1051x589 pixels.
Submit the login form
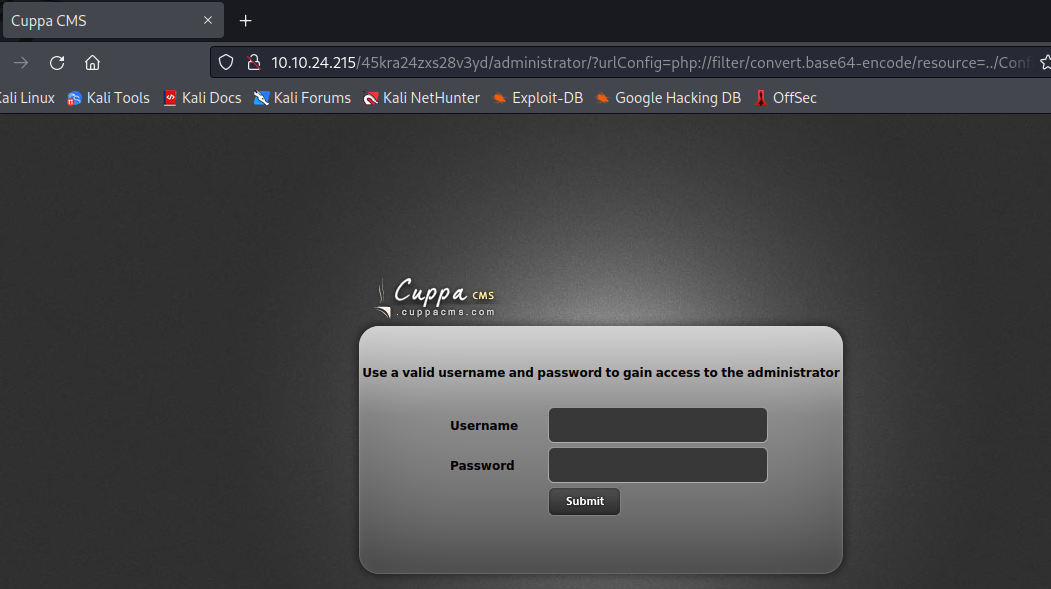[584, 501]
